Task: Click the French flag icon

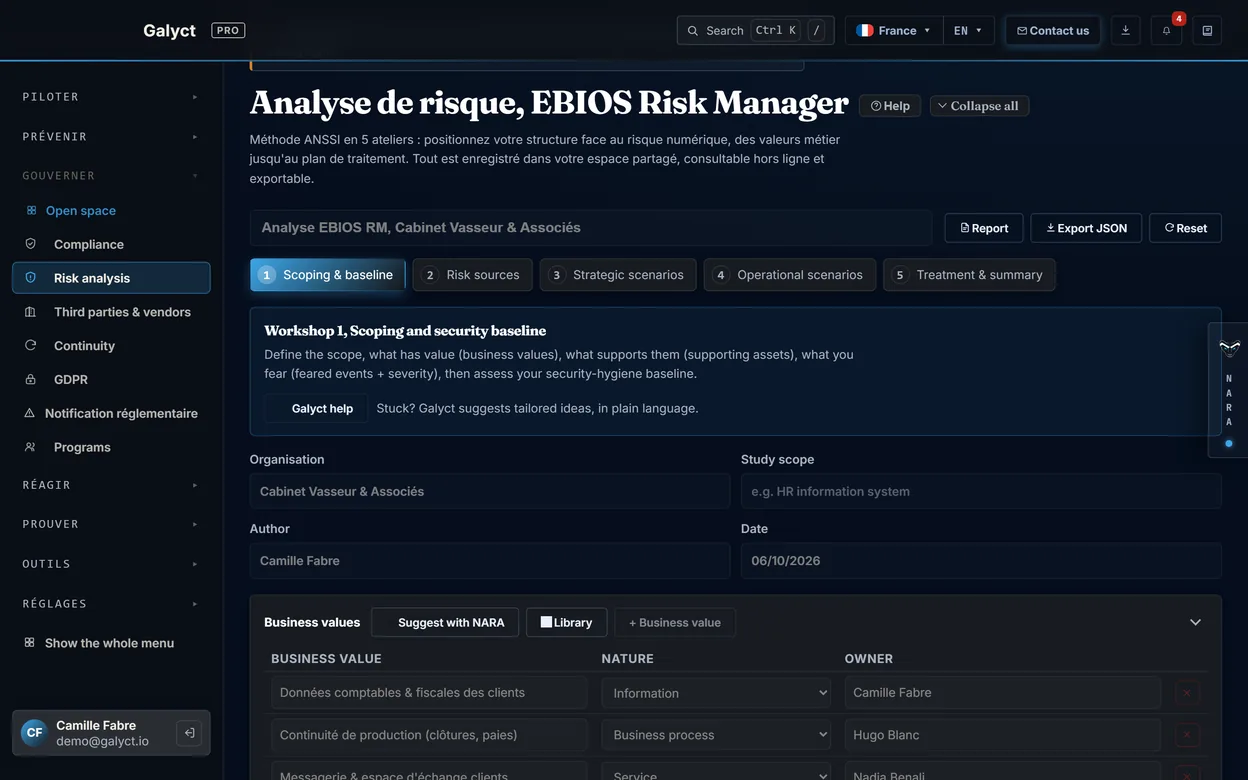Action: tap(865, 31)
